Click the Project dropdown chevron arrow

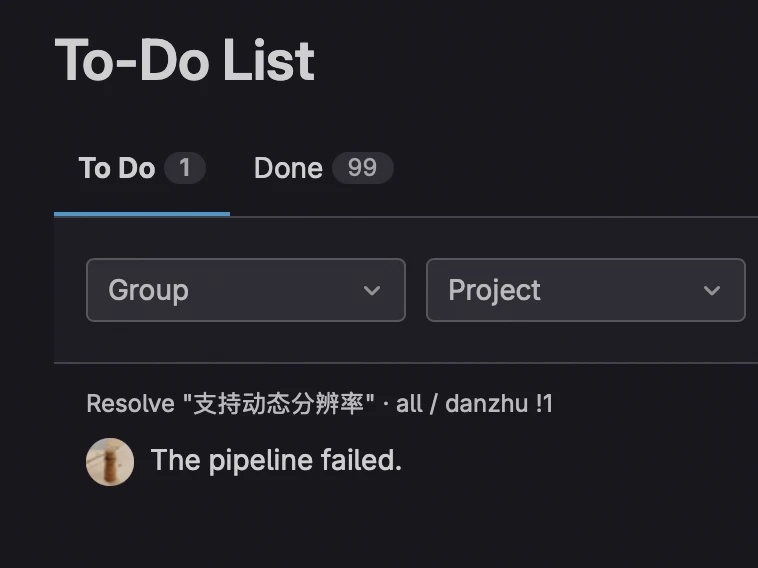point(712,291)
